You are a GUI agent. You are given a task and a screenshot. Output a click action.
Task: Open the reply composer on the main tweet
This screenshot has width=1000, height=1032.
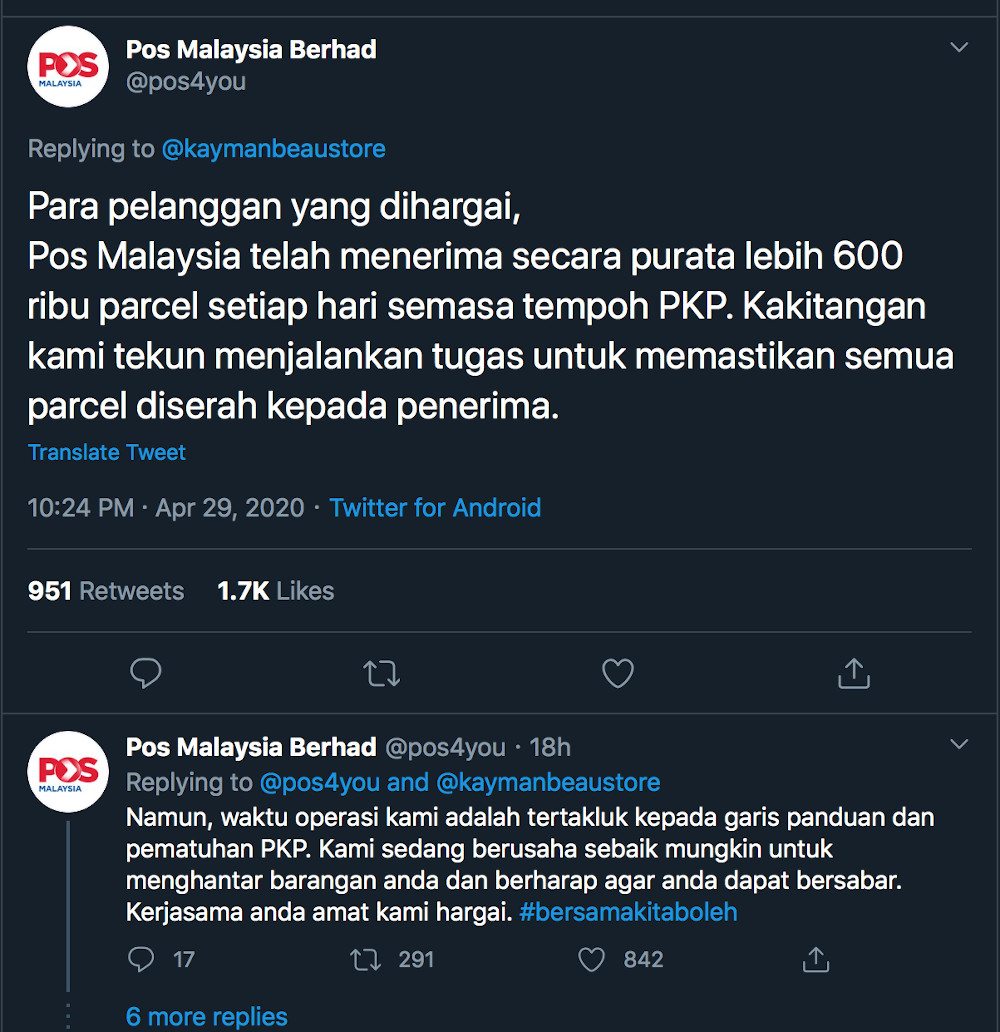click(x=146, y=674)
